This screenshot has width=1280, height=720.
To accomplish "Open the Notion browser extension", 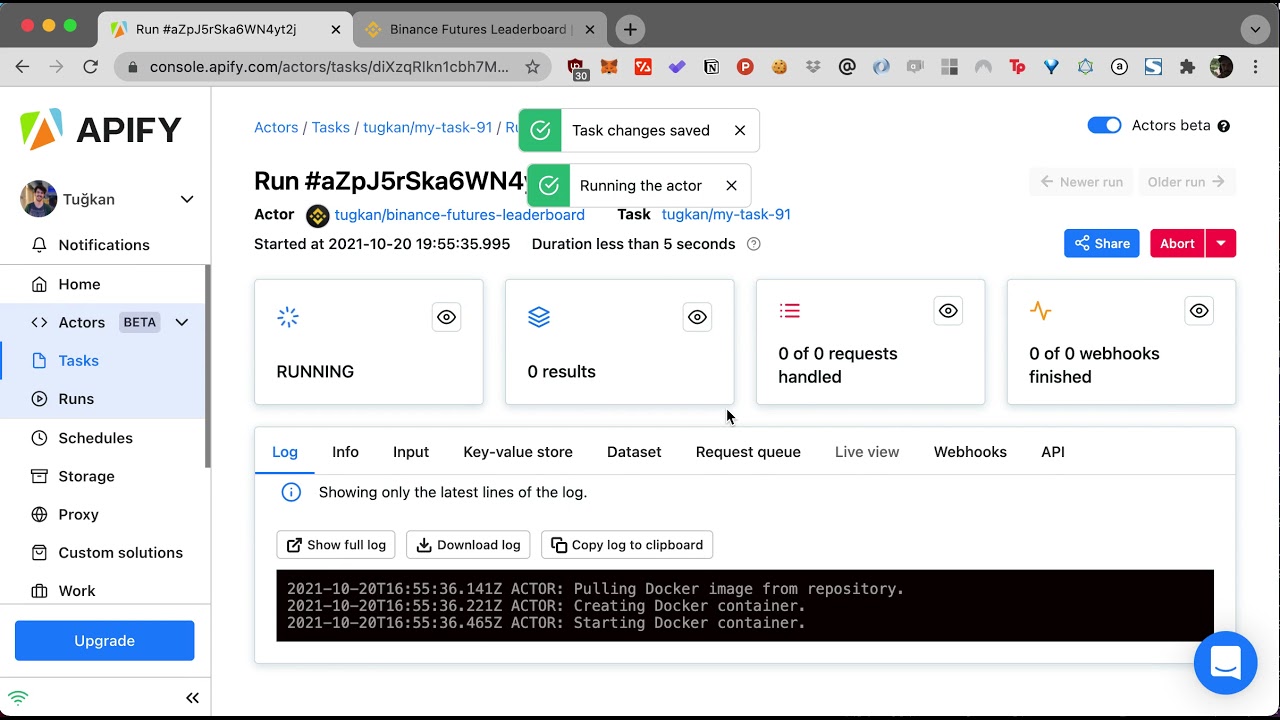I will click(711, 67).
